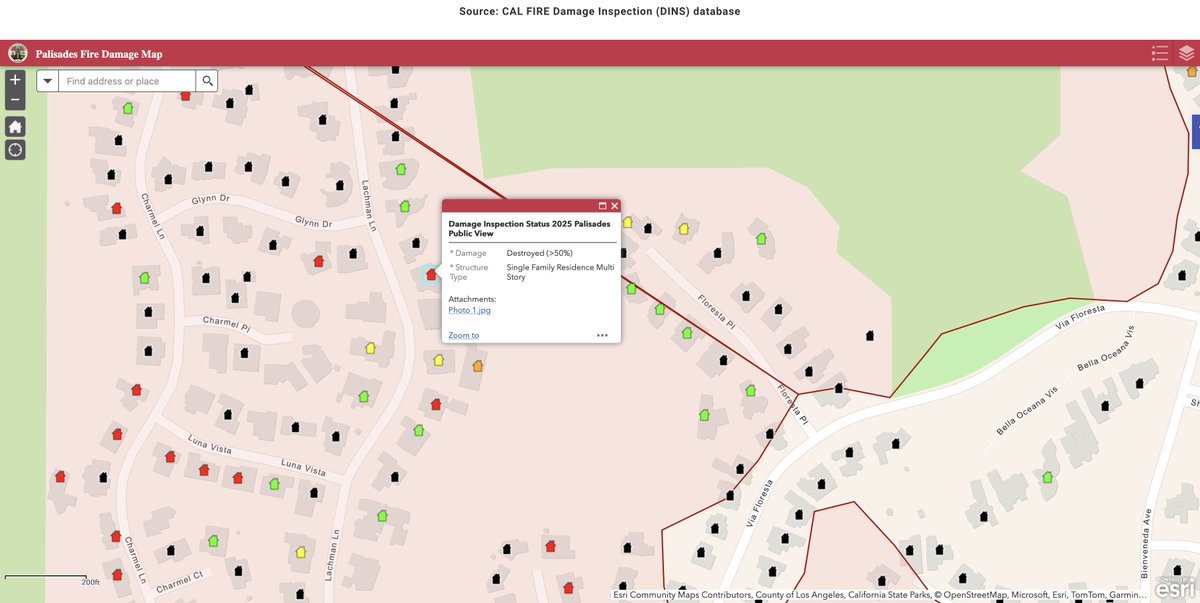This screenshot has height=603, width=1200.
Task: Open the Photo 1.jpg attachment link
Action: 470,310
